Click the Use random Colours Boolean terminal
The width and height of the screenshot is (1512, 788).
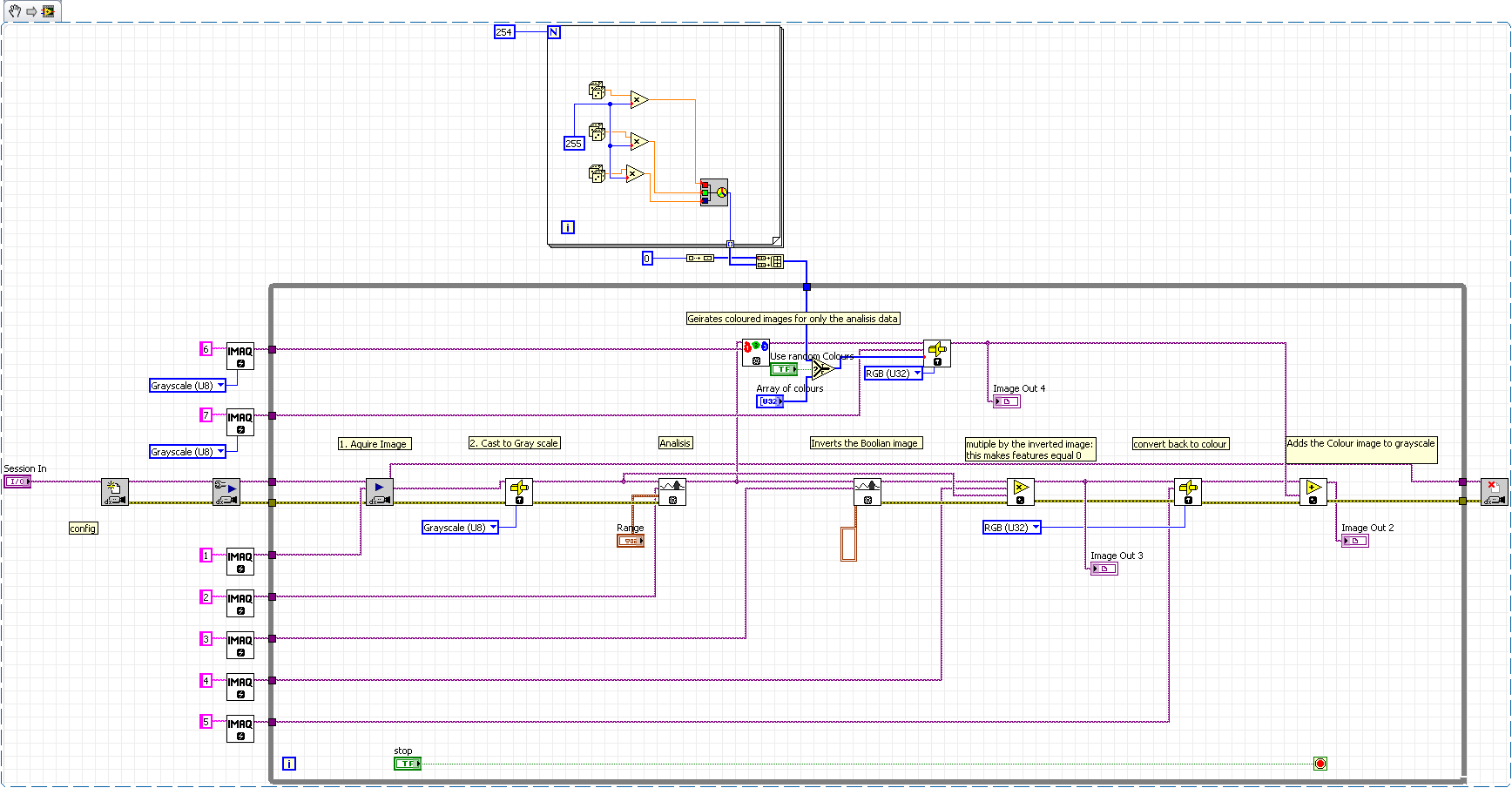click(783, 369)
